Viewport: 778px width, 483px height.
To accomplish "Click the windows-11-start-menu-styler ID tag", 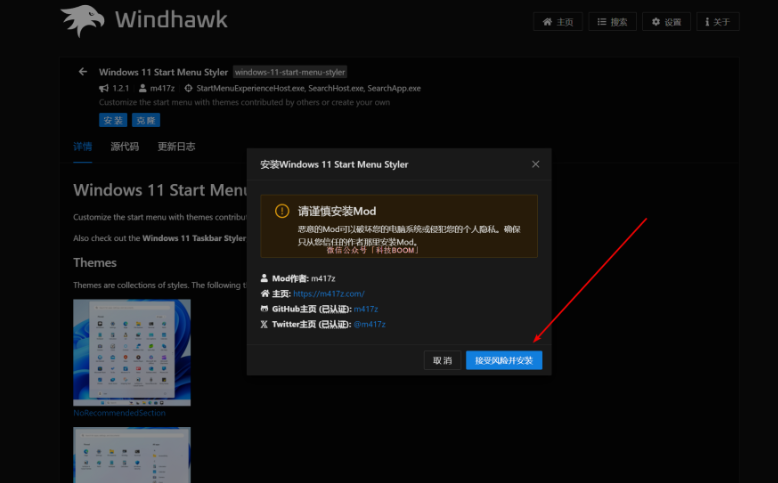I will pos(290,72).
